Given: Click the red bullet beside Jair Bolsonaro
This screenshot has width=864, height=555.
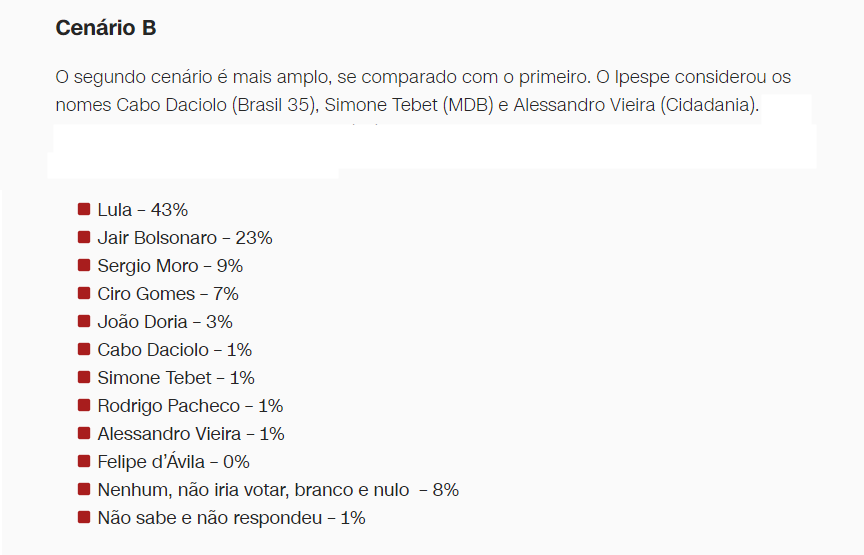Looking at the screenshot, I should [84, 237].
